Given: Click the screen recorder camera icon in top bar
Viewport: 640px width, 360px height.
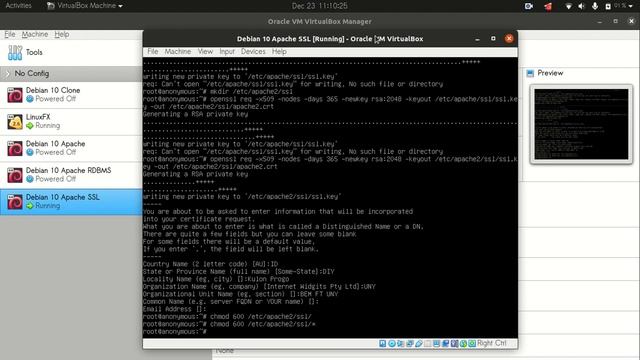Looking at the screenshot, I should [529, 6].
